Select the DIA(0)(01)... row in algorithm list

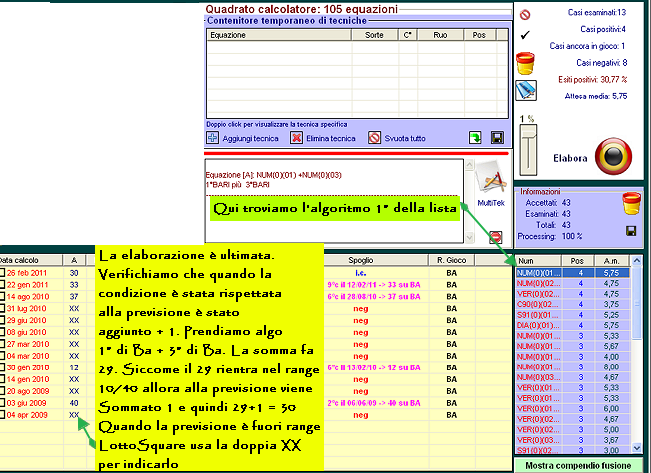pos(573,325)
